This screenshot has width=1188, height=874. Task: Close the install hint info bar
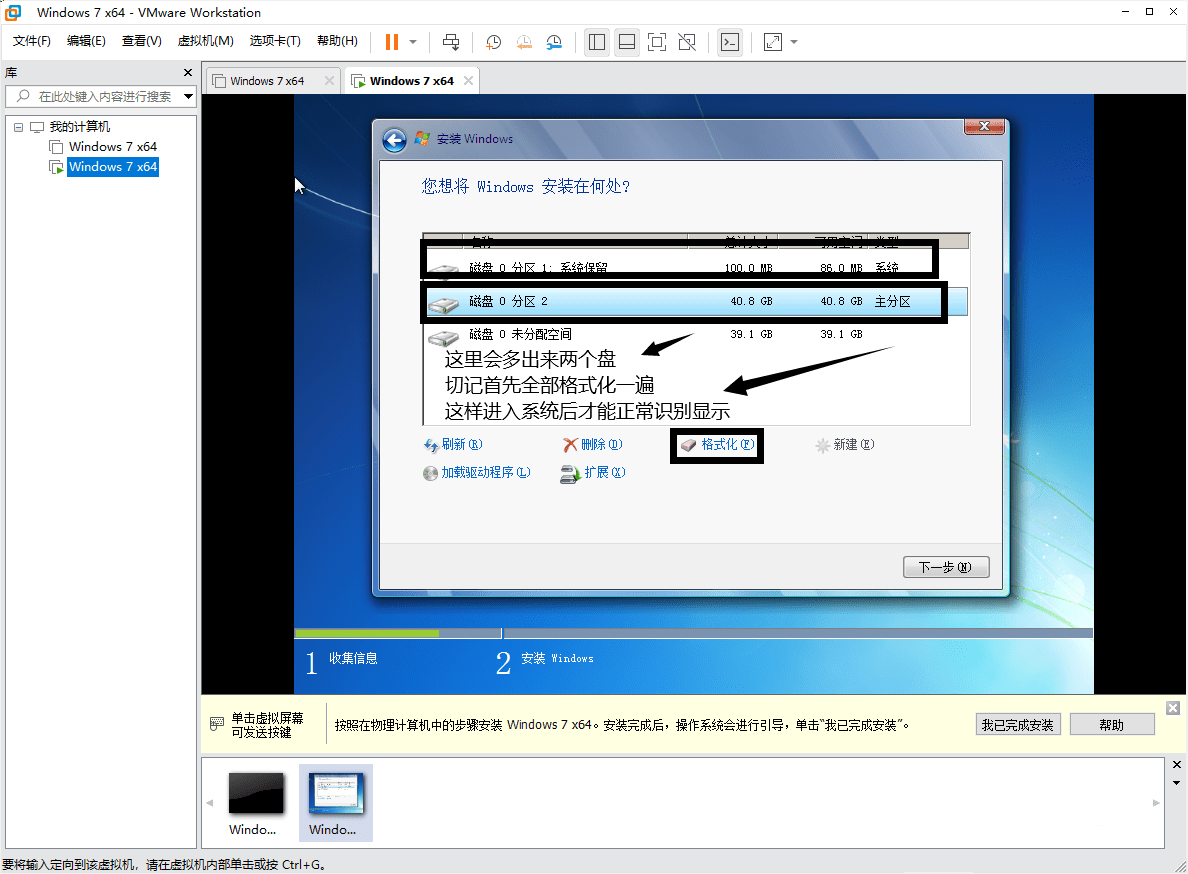(1172, 708)
